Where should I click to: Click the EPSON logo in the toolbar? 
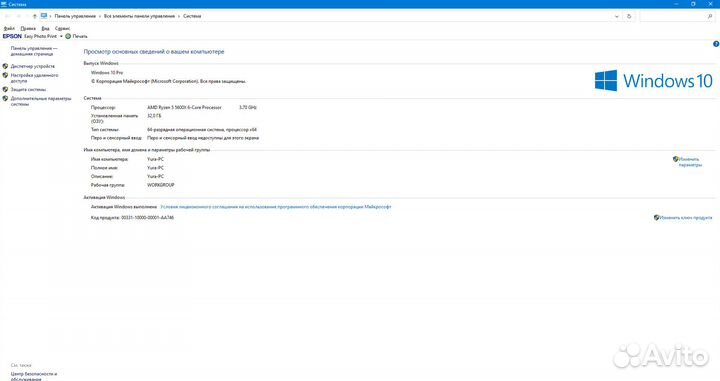point(12,36)
